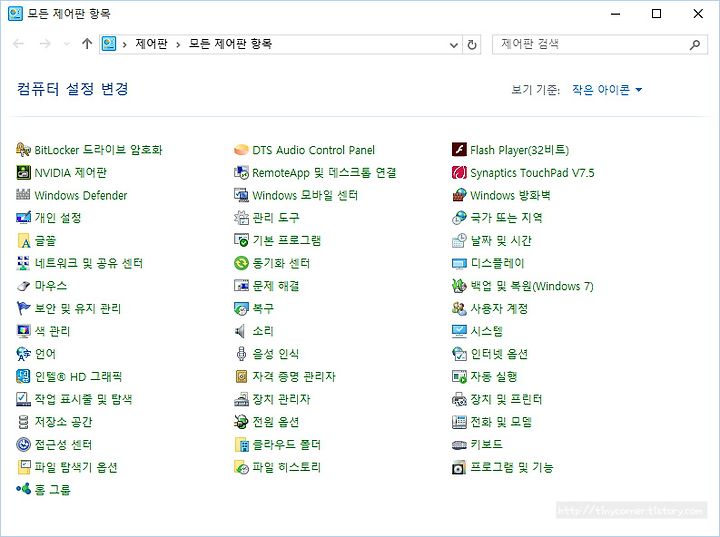The image size is (720, 537).
Task: Open the 시스템 link
Action: pos(487,331)
